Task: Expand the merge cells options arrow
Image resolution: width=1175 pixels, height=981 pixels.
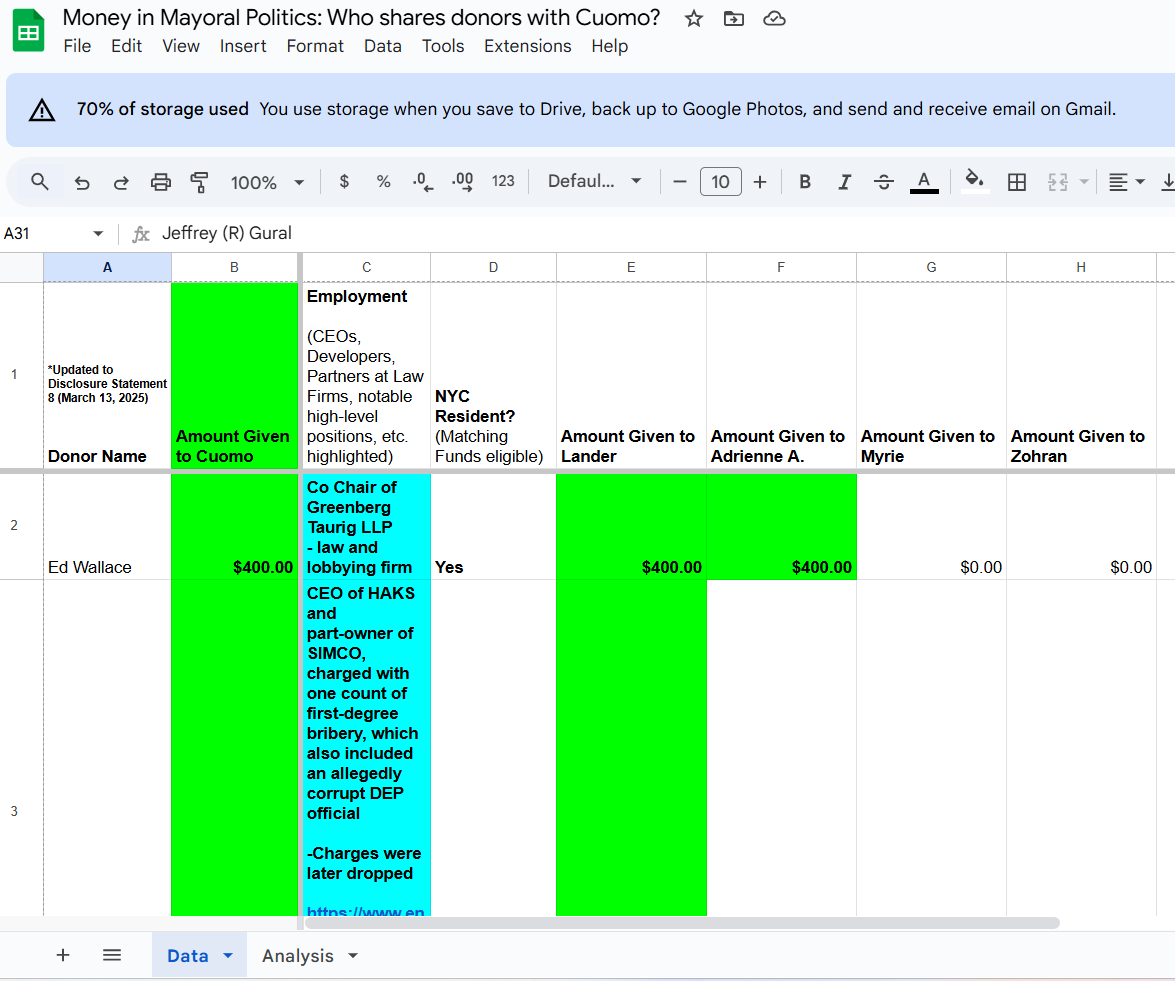Action: pyautogui.click(x=1084, y=181)
